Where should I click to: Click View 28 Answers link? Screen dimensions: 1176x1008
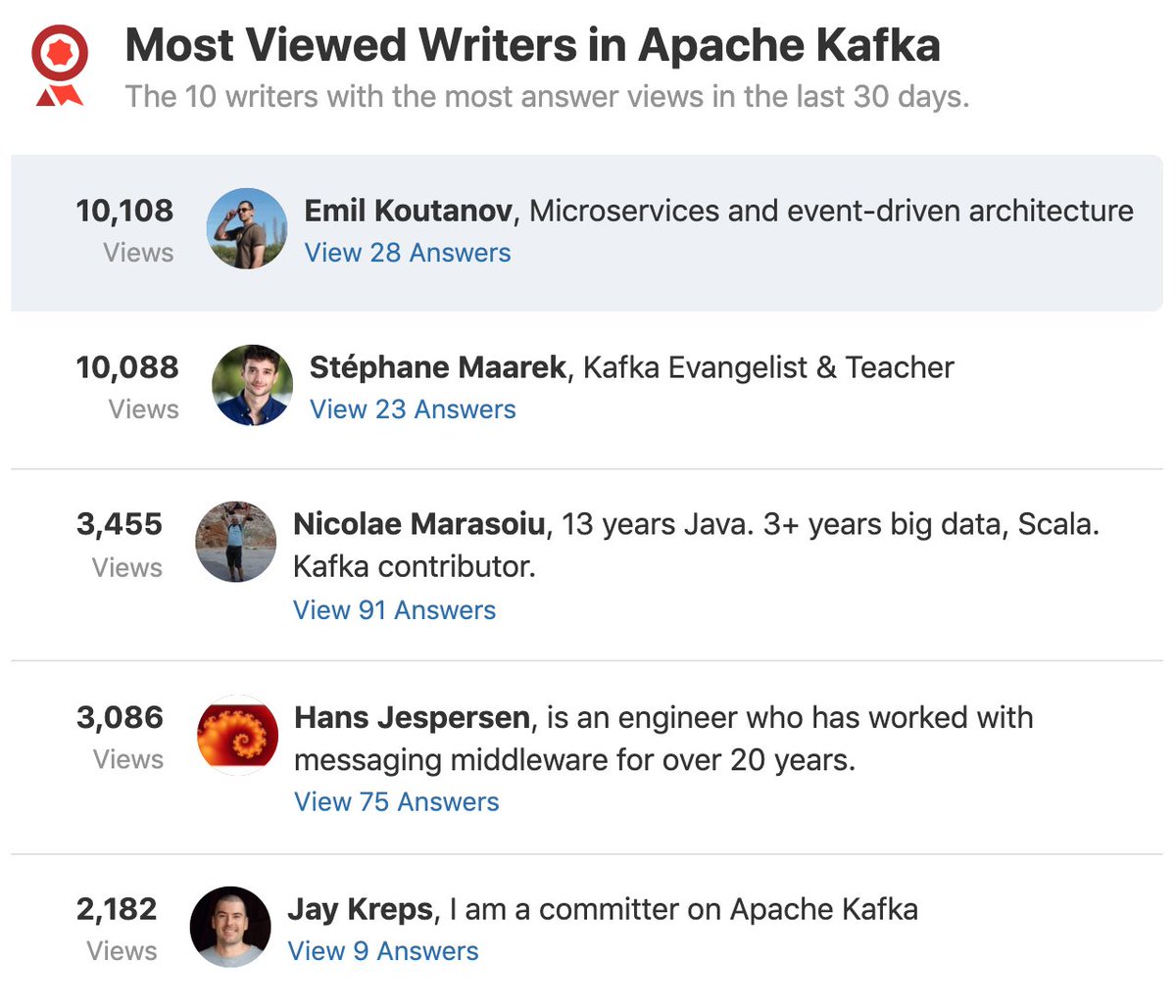(x=408, y=253)
